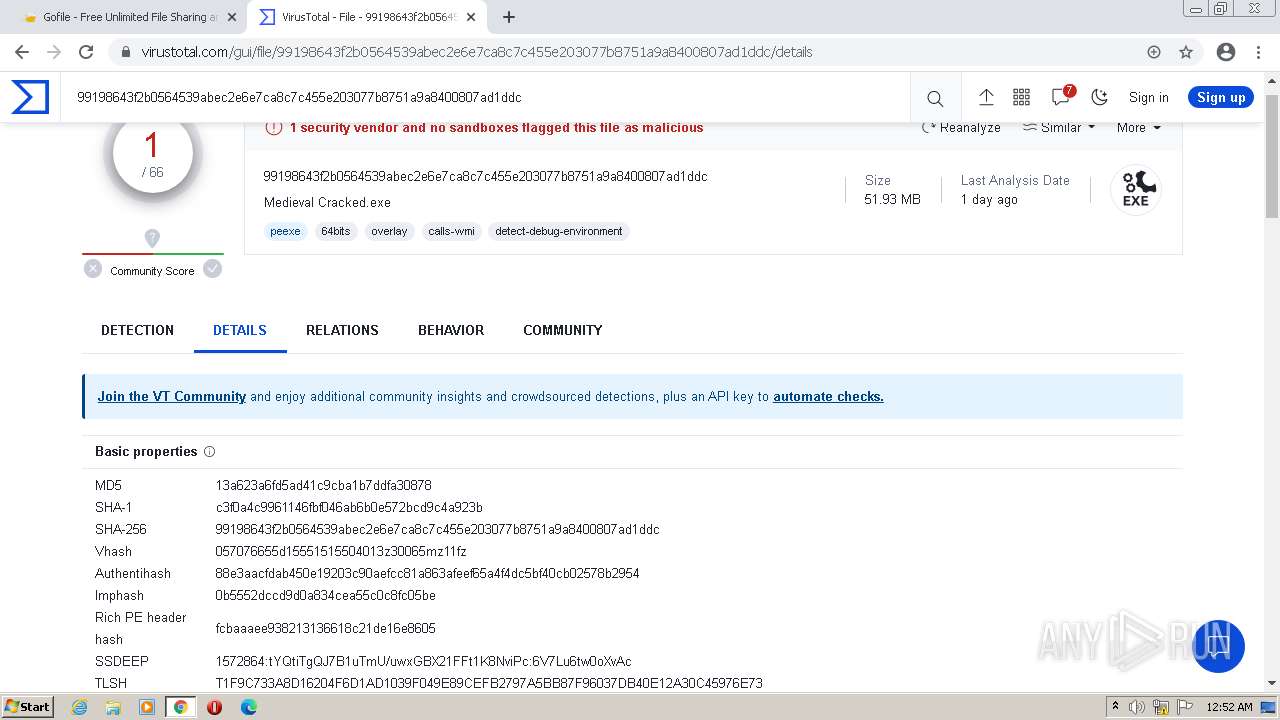Image resolution: width=1280 pixels, height=720 pixels.
Task: Expand the More dropdown
Action: pyautogui.click(x=1139, y=127)
